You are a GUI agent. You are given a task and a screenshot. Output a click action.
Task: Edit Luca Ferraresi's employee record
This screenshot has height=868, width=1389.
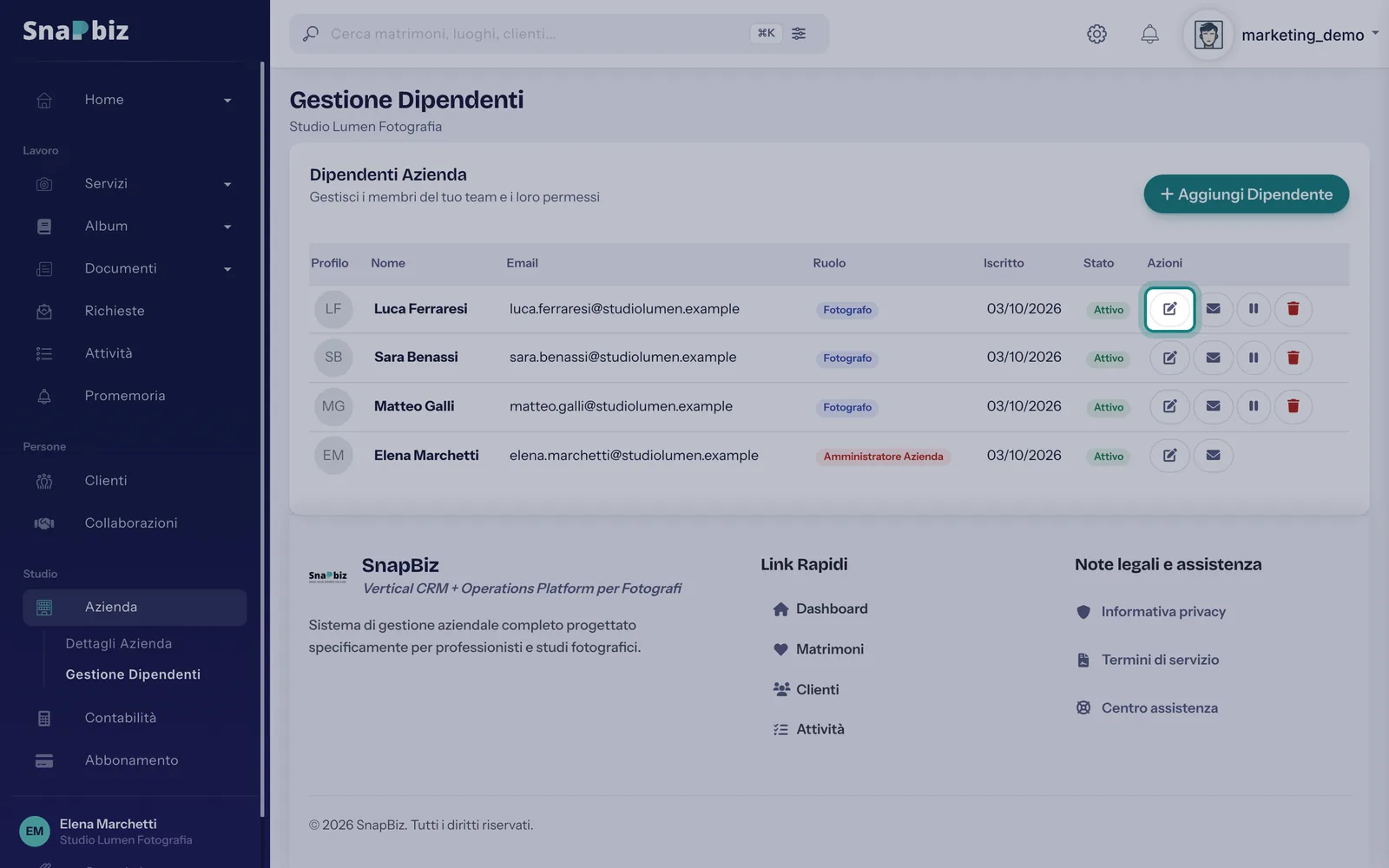[x=1169, y=309]
